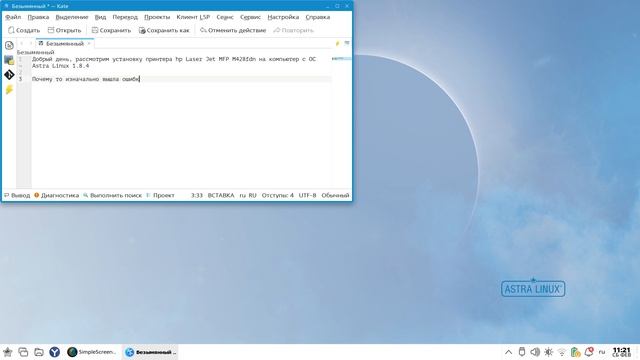640x360 pixels.
Task: Open the Projects panel icon in Kate sidebar
Action: [x=9, y=60]
